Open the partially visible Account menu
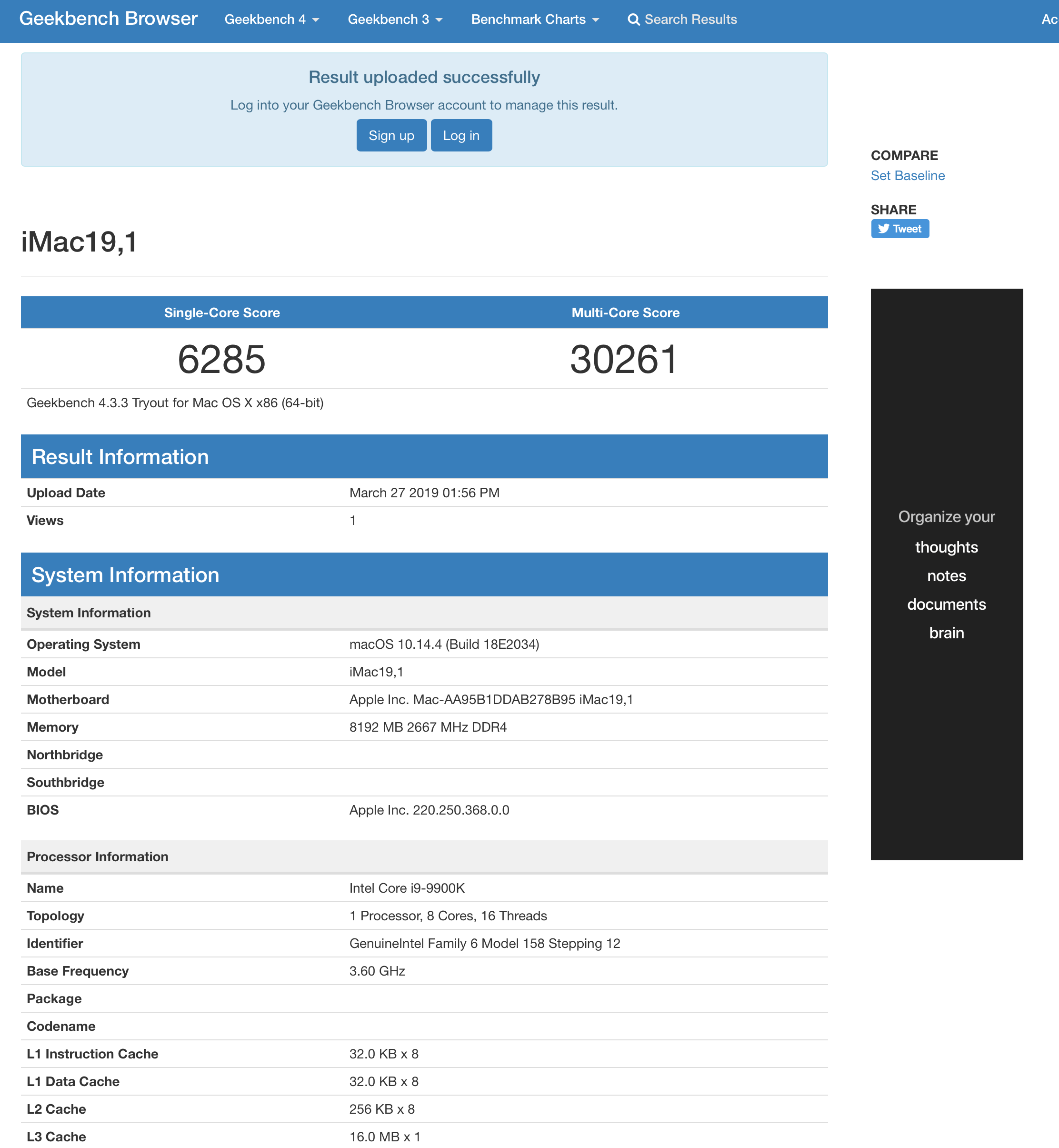1059x1148 pixels. 1049,20
